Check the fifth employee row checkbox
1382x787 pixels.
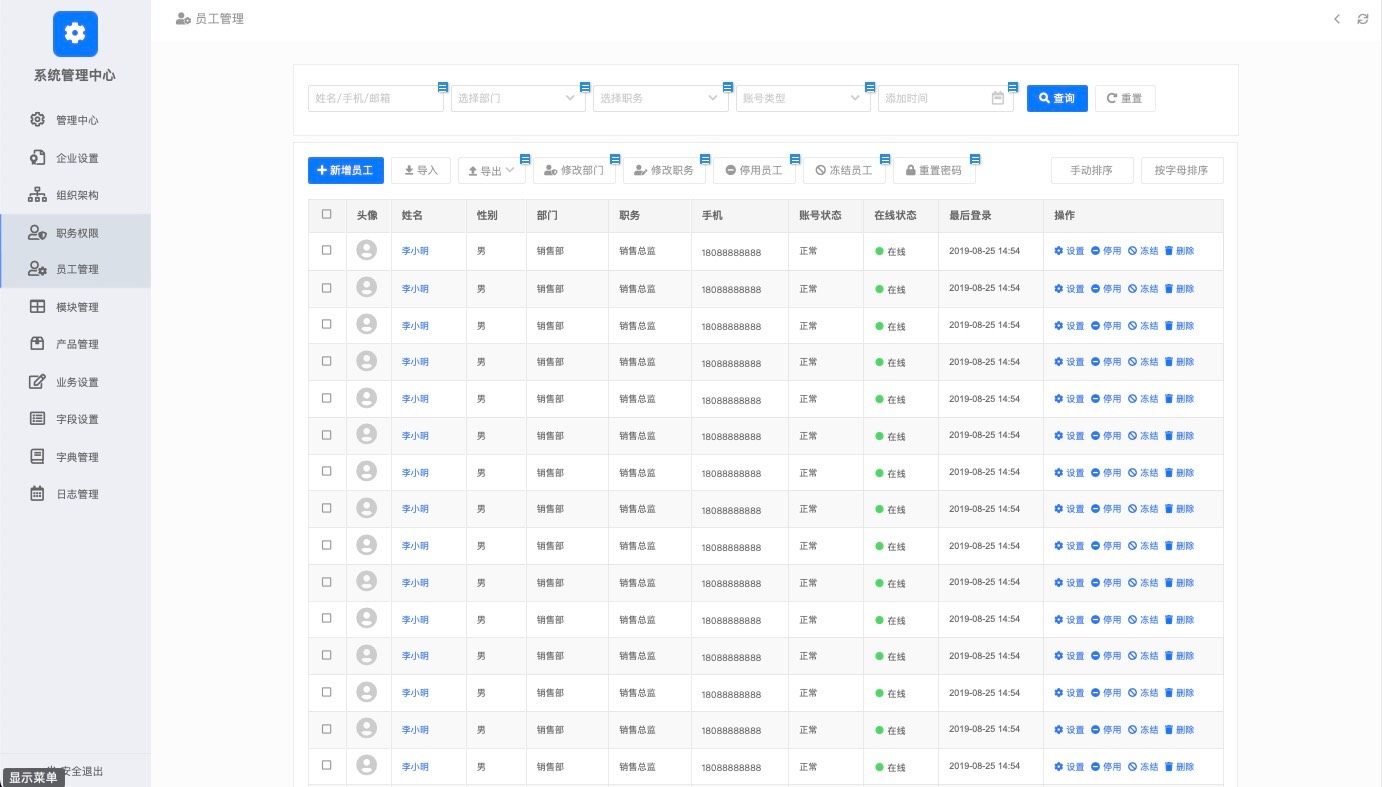tap(327, 398)
